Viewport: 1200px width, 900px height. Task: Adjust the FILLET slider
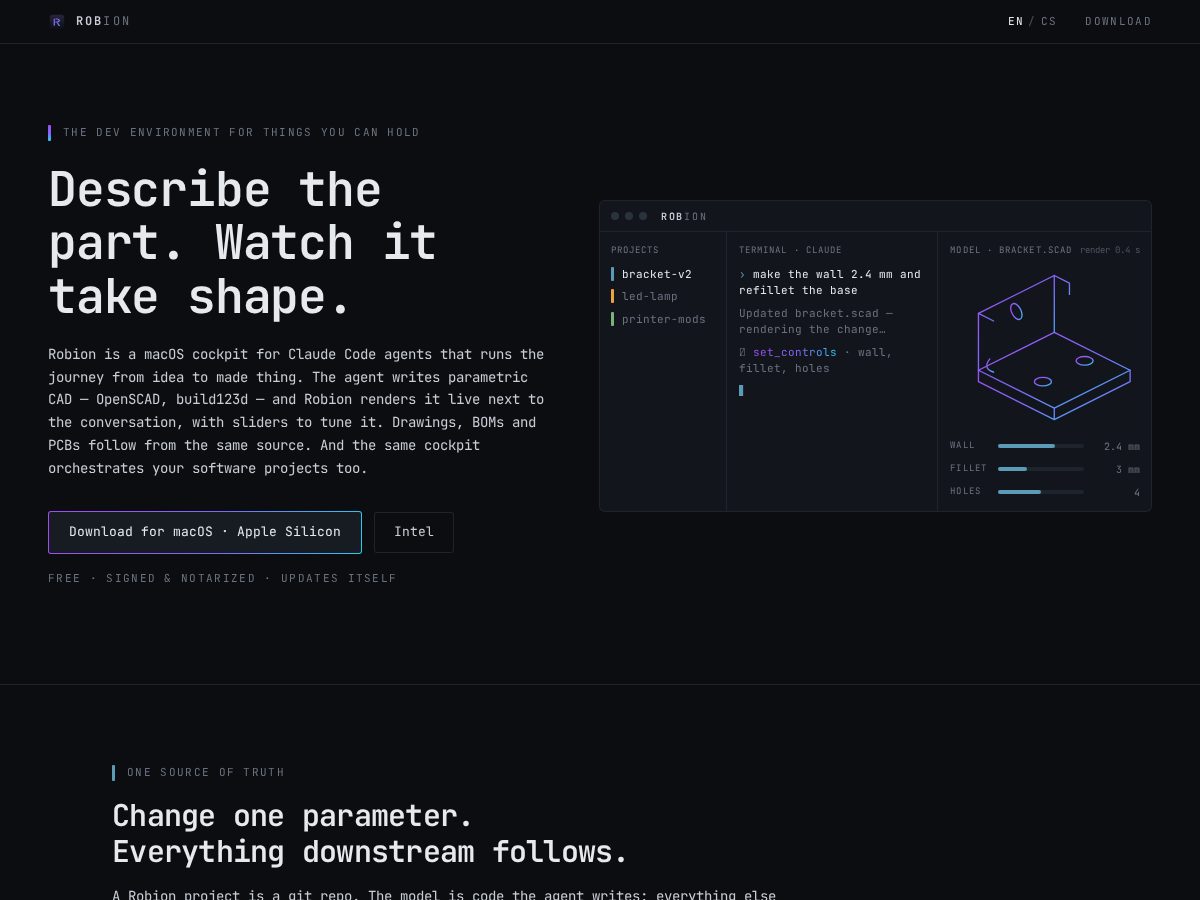click(x=1040, y=468)
